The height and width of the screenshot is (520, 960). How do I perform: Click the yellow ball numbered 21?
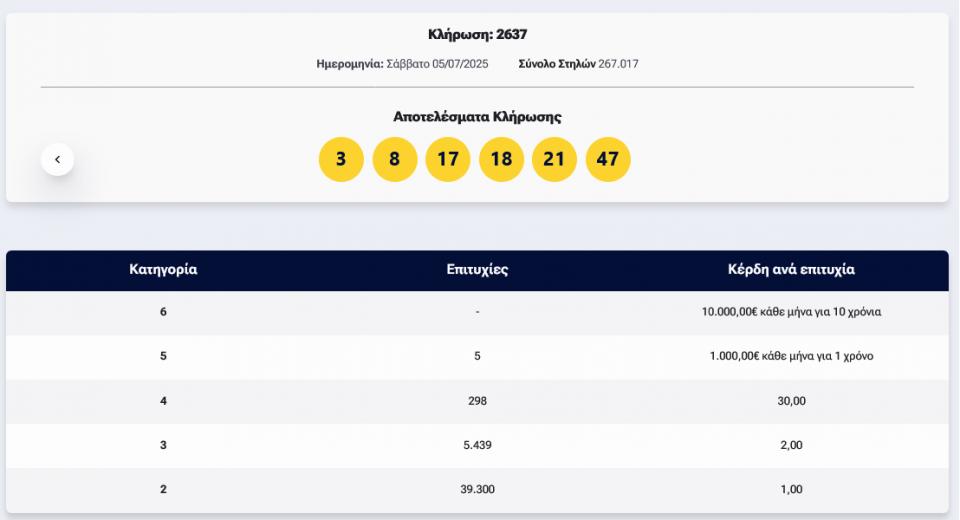[555, 159]
